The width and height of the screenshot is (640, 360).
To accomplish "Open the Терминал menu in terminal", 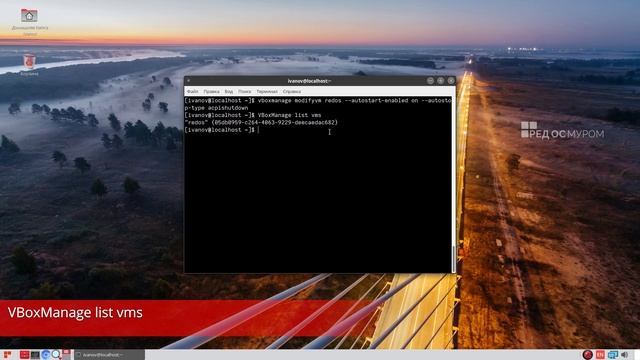I will pyautogui.click(x=267, y=91).
